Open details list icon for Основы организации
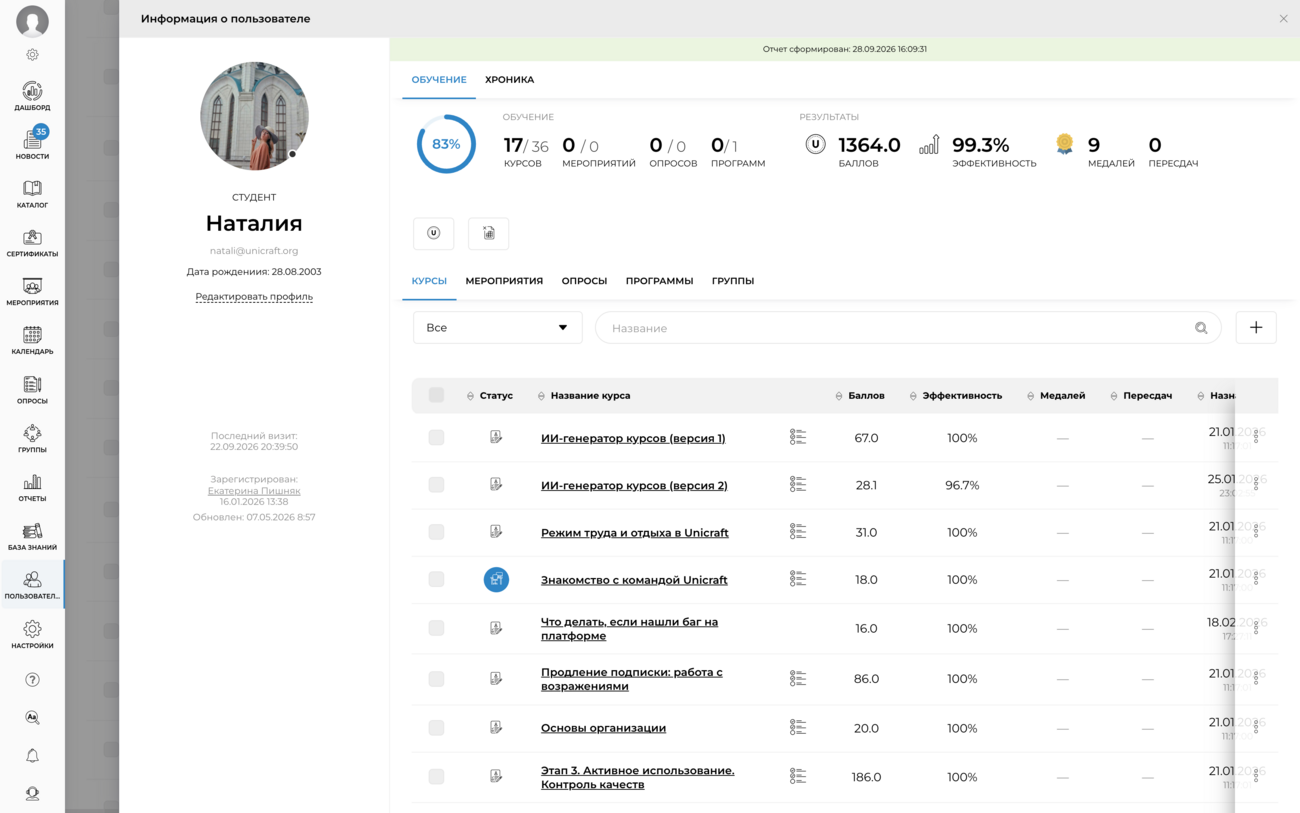1300x813 pixels. pos(797,728)
